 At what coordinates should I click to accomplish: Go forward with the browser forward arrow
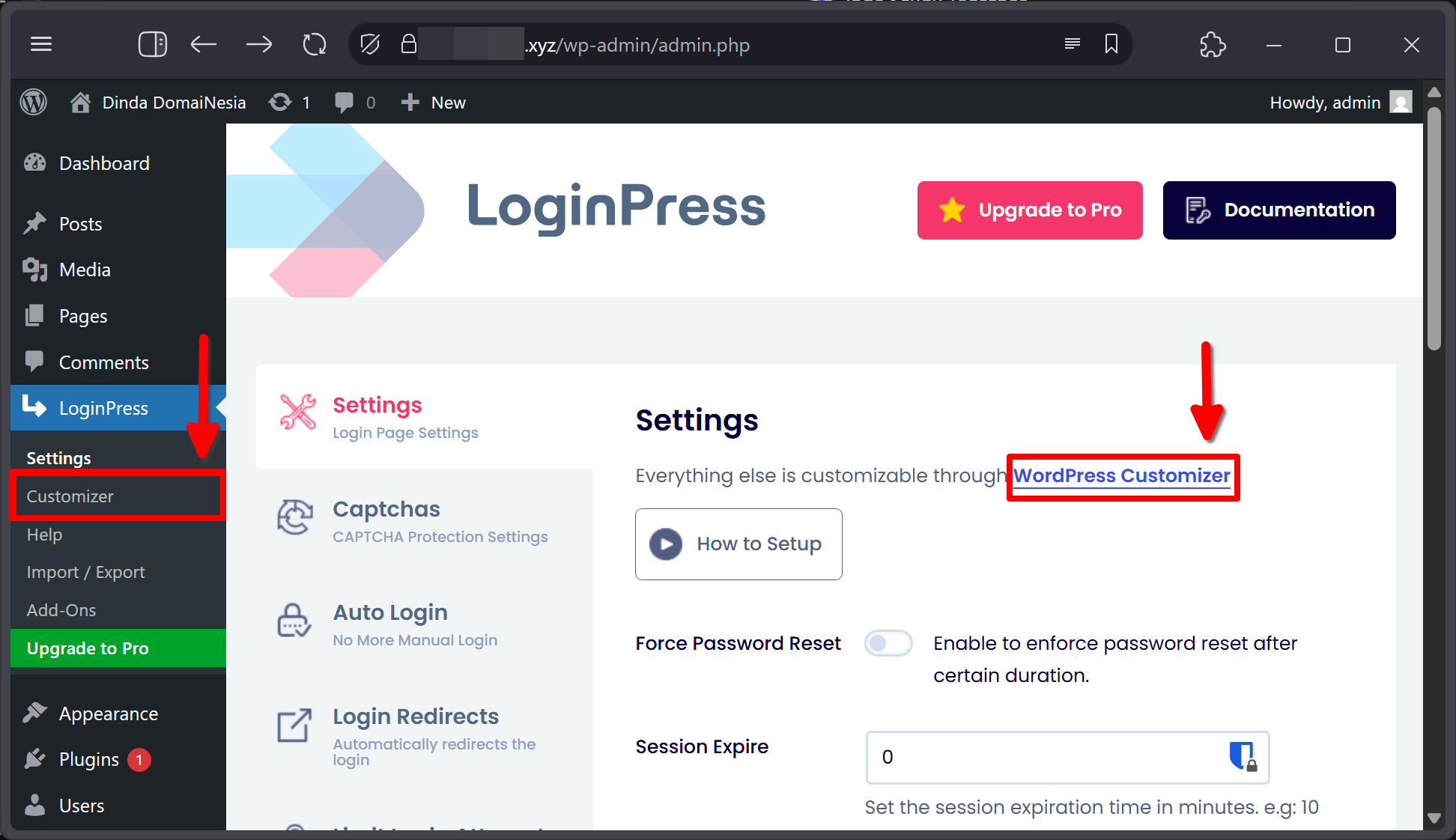point(259,44)
